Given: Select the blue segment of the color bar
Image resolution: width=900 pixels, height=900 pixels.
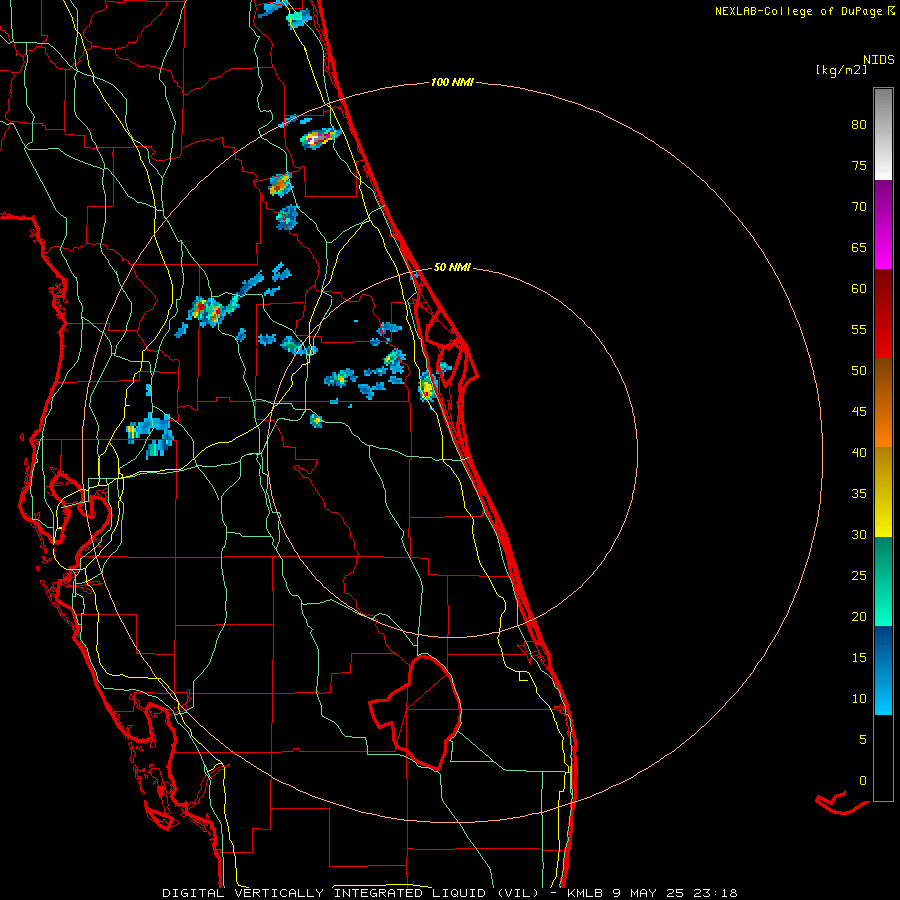Looking at the screenshot, I should coord(883,670).
